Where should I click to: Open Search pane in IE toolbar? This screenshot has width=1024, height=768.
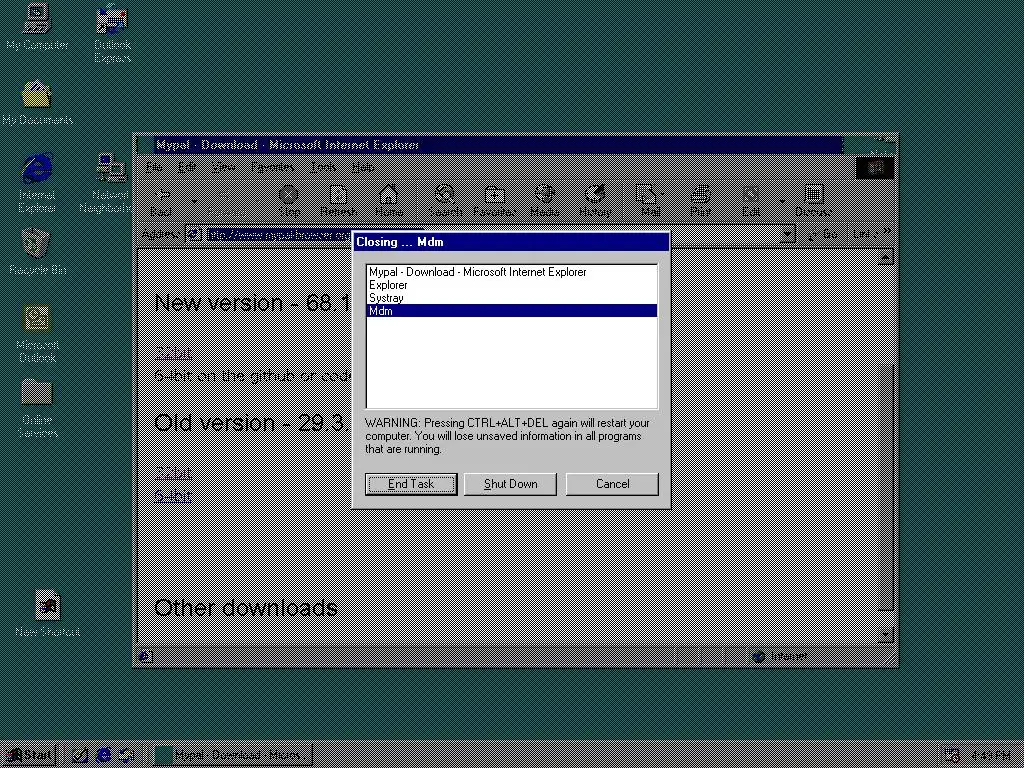pyautogui.click(x=445, y=201)
